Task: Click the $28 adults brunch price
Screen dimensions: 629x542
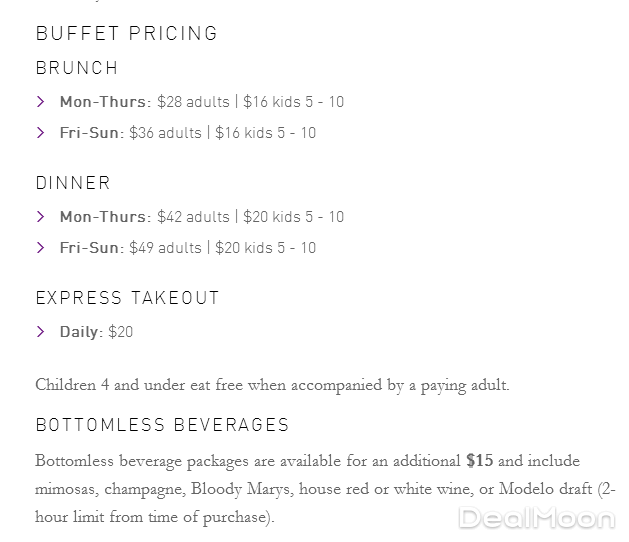Action: (x=193, y=101)
